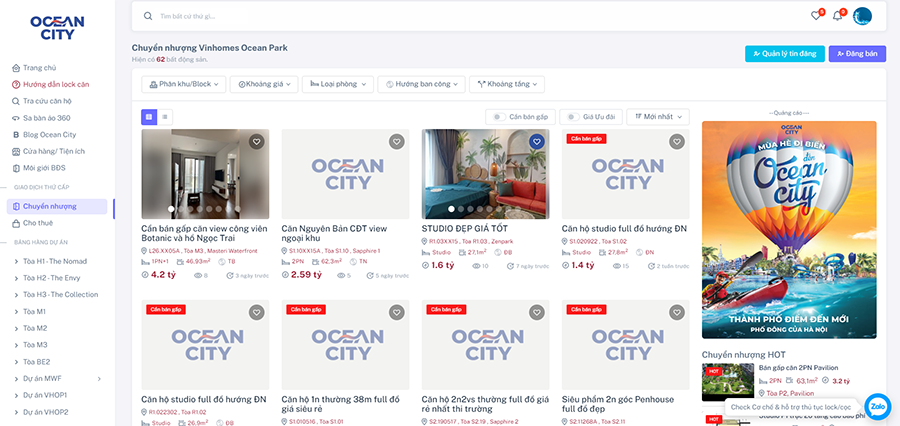Click the user avatar in header
This screenshot has height=426, width=900.
(862, 16)
